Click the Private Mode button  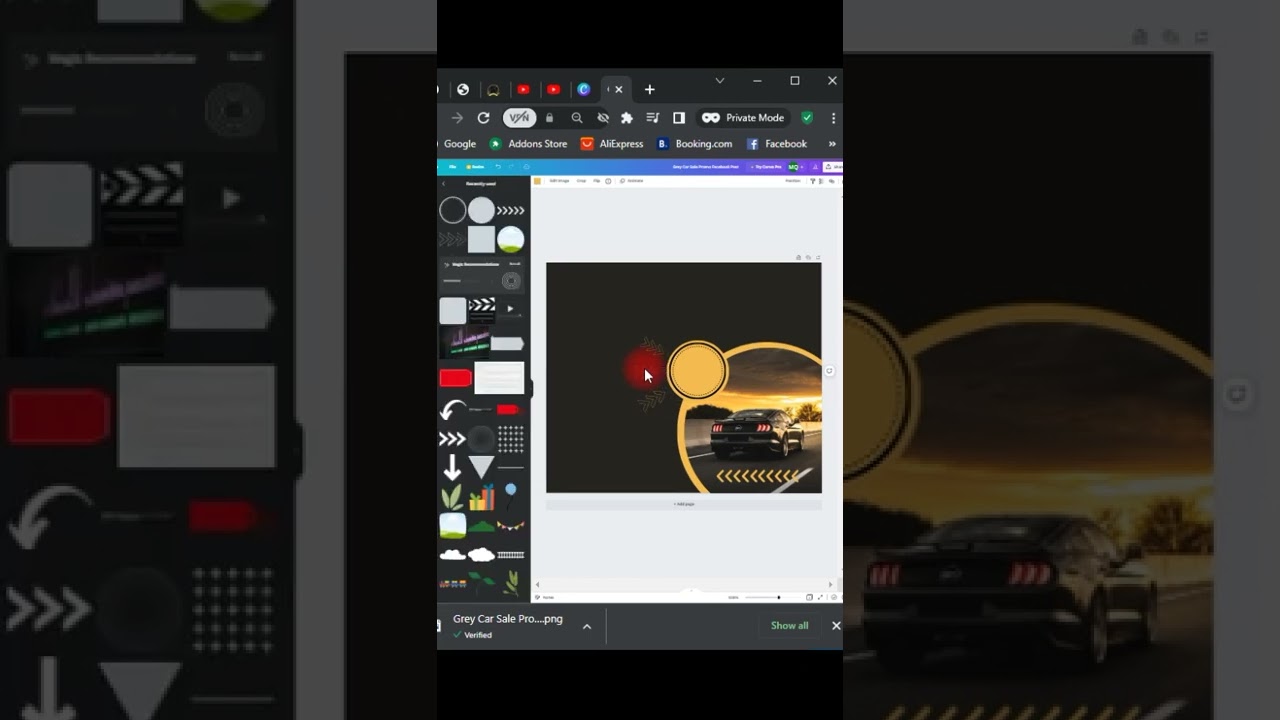point(743,118)
